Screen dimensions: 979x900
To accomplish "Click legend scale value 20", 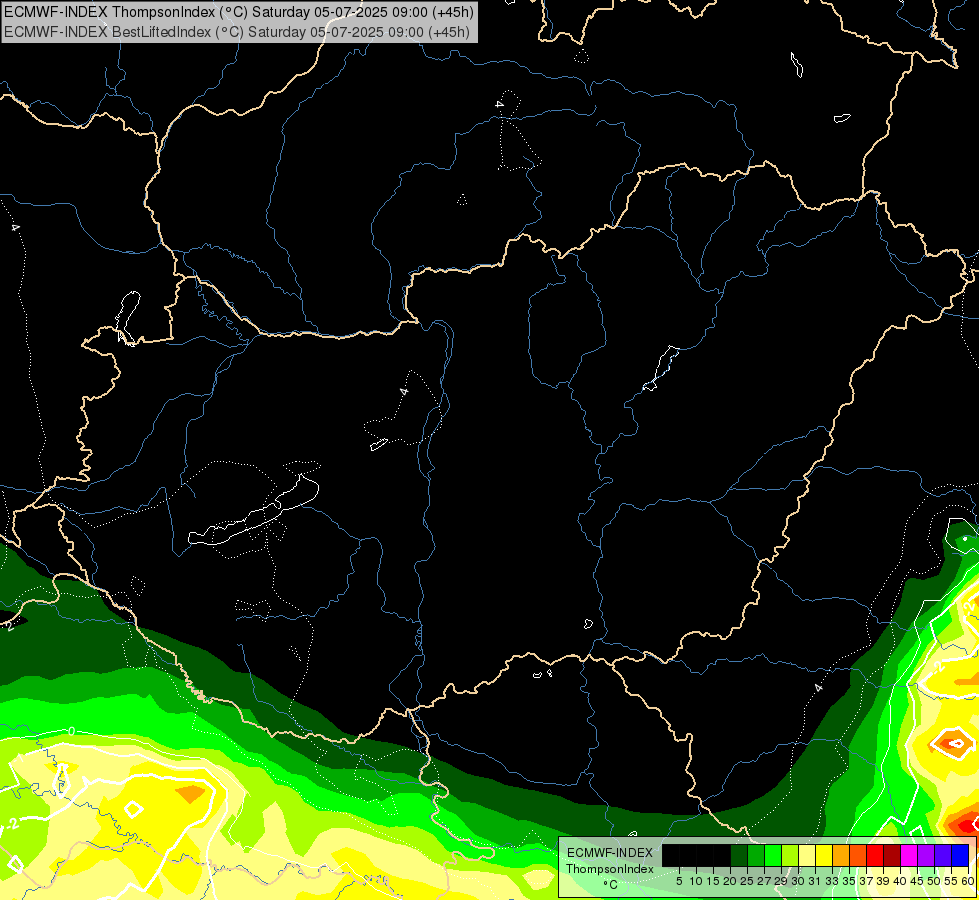I will tap(730, 881).
